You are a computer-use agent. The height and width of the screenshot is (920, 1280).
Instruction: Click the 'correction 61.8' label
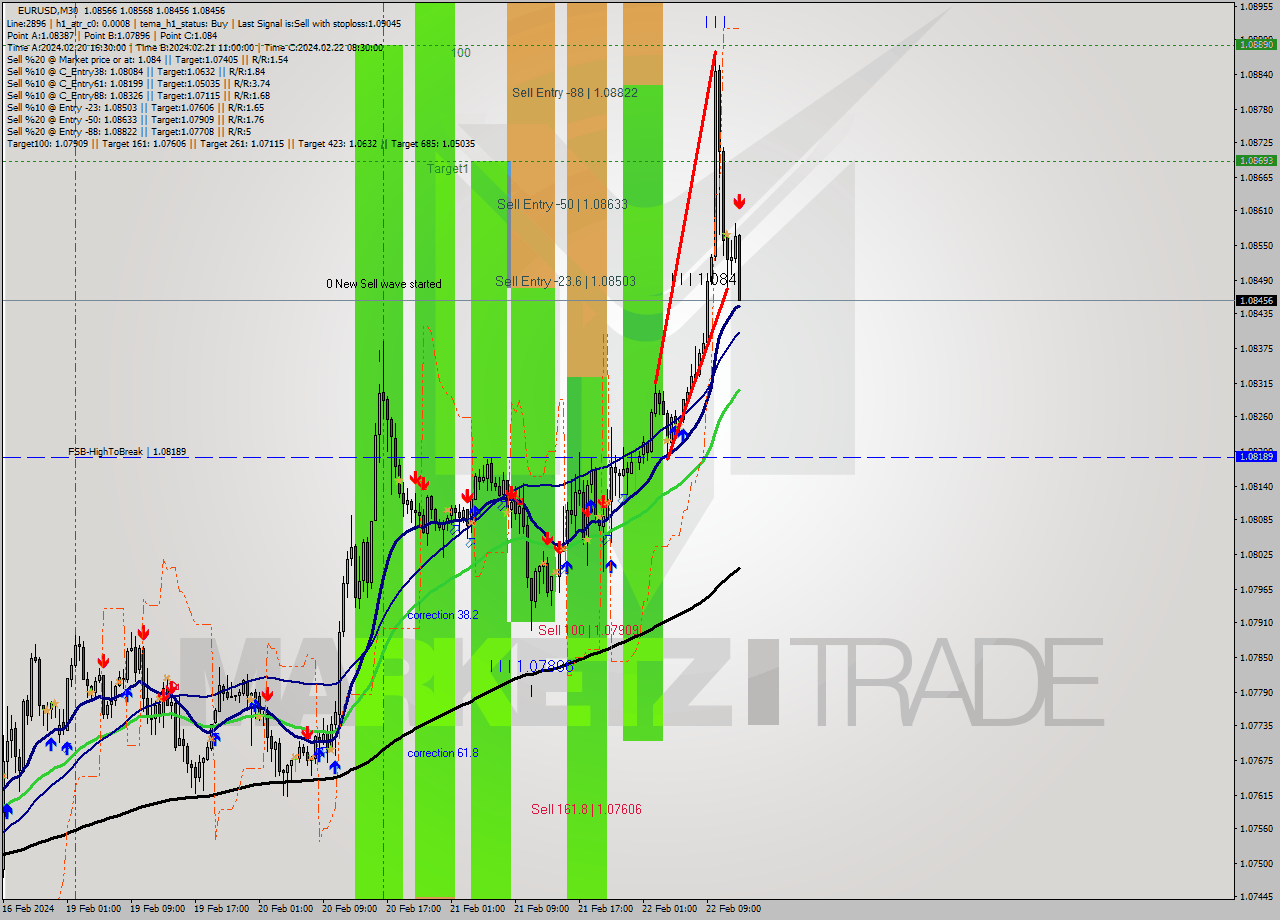[x=443, y=753]
